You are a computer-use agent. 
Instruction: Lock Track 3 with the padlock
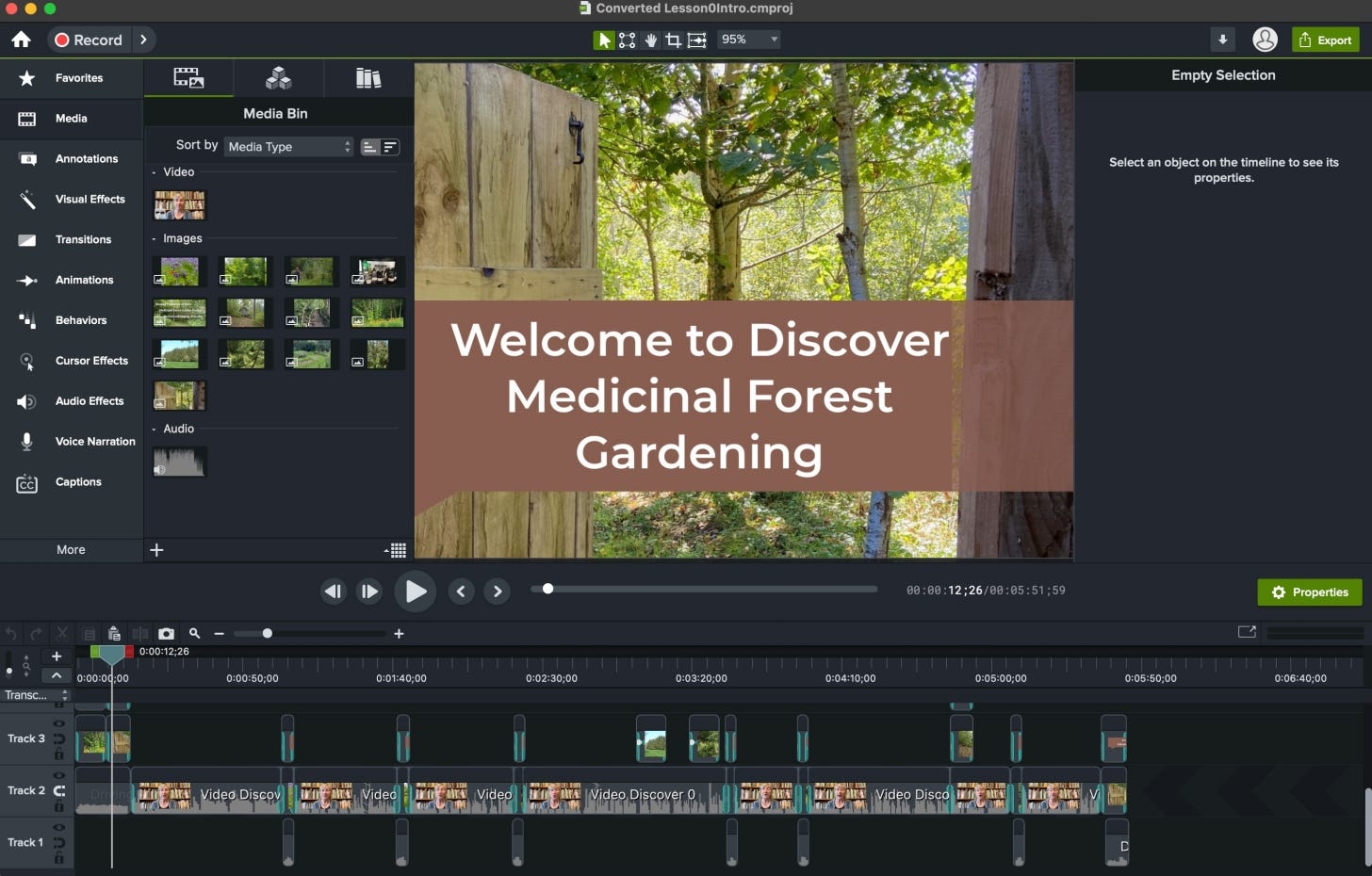58,754
